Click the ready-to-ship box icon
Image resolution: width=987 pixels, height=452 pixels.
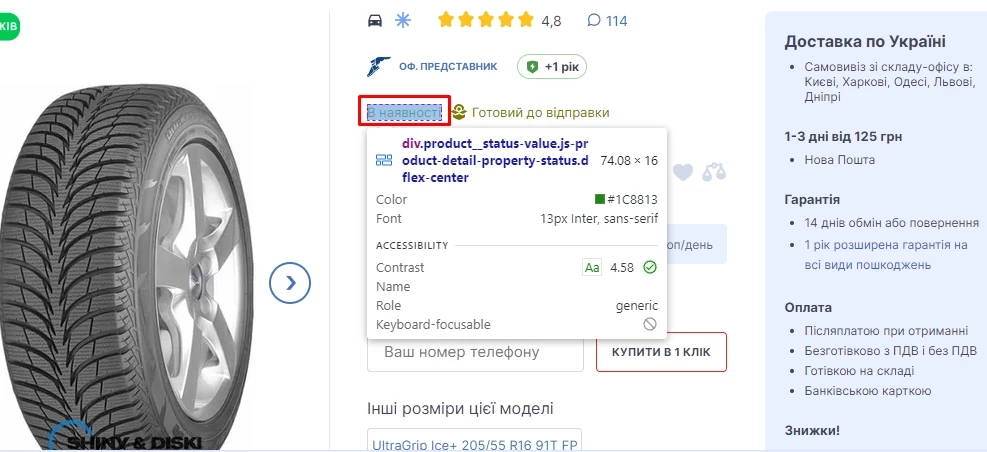point(460,113)
